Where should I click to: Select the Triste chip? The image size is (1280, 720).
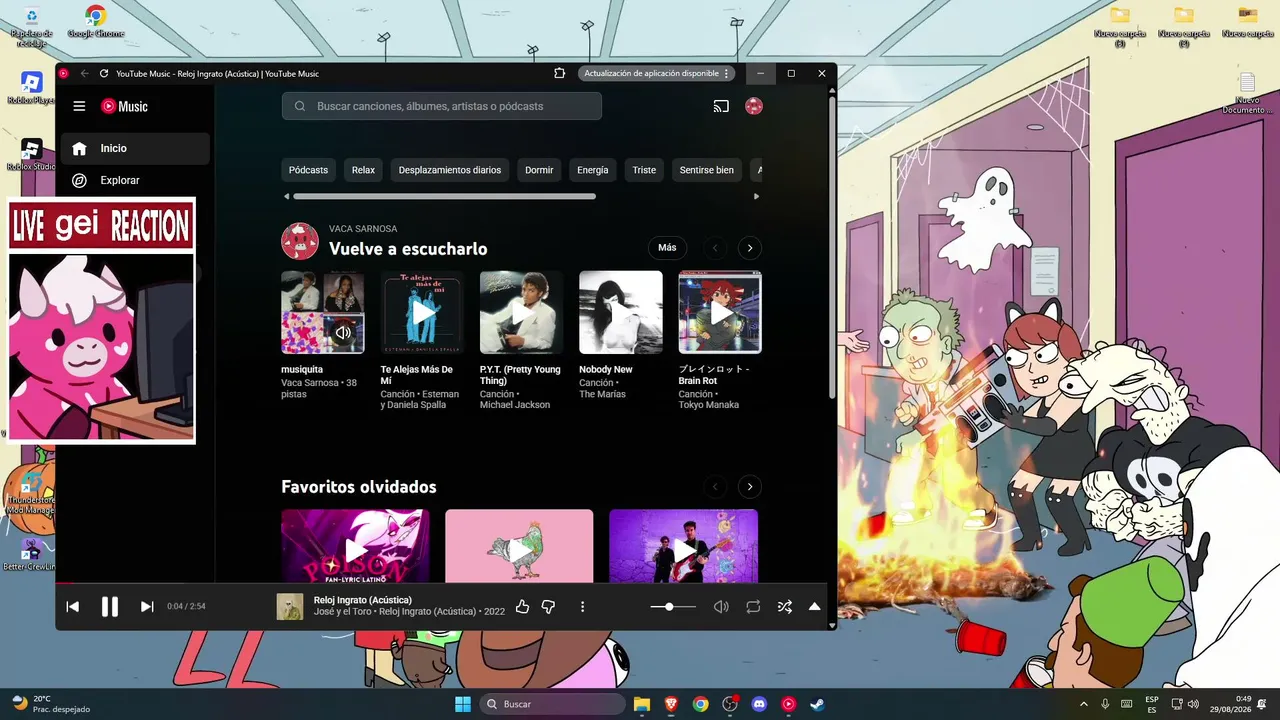click(x=644, y=170)
